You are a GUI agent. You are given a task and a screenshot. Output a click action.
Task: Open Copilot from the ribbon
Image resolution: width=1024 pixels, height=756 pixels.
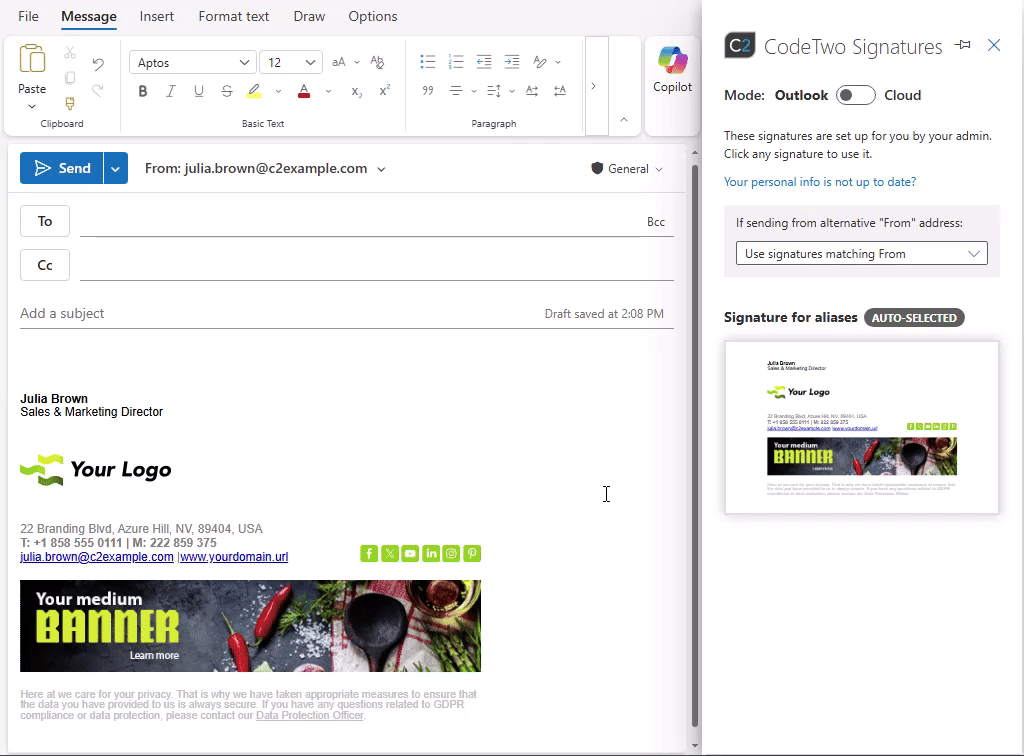coord(672,71)
